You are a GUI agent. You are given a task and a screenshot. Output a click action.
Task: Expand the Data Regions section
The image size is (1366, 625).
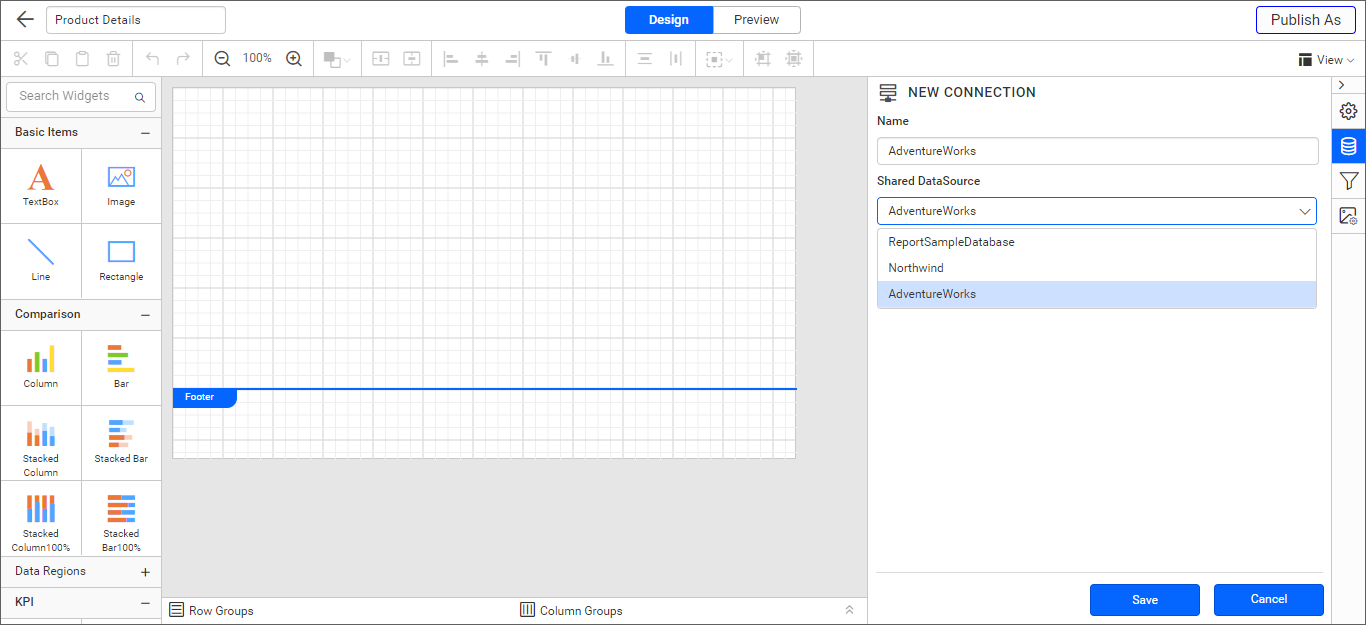pos(146,570)
